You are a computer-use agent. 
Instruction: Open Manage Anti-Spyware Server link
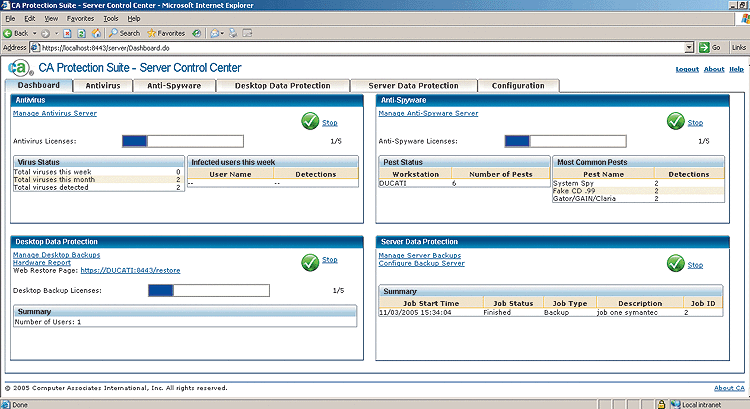coord(428,113)
